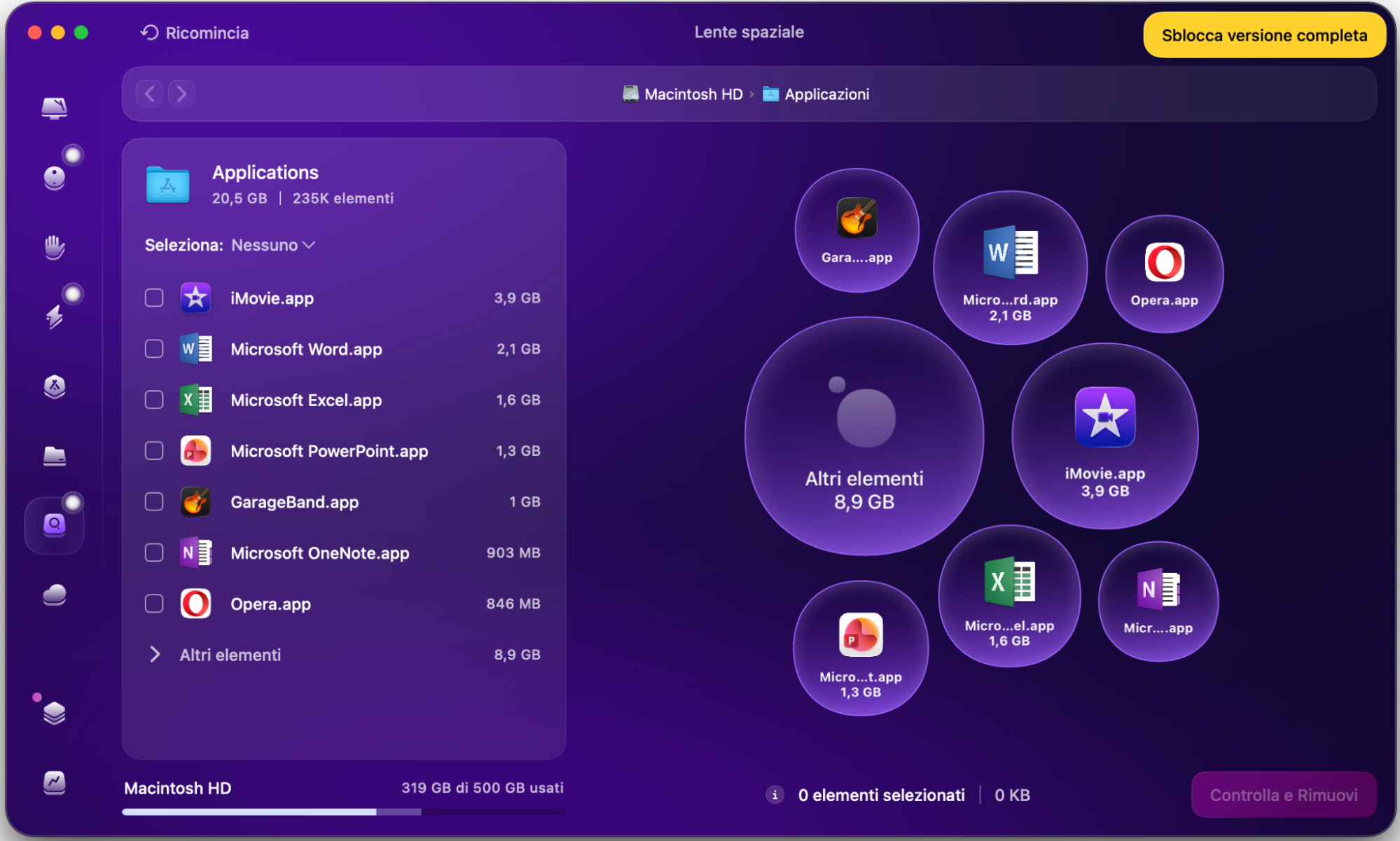Screen dimensions: 1400x841
Task: Click the Microsoft PowerPoint.app row name
Action: [x=329, y=451]
